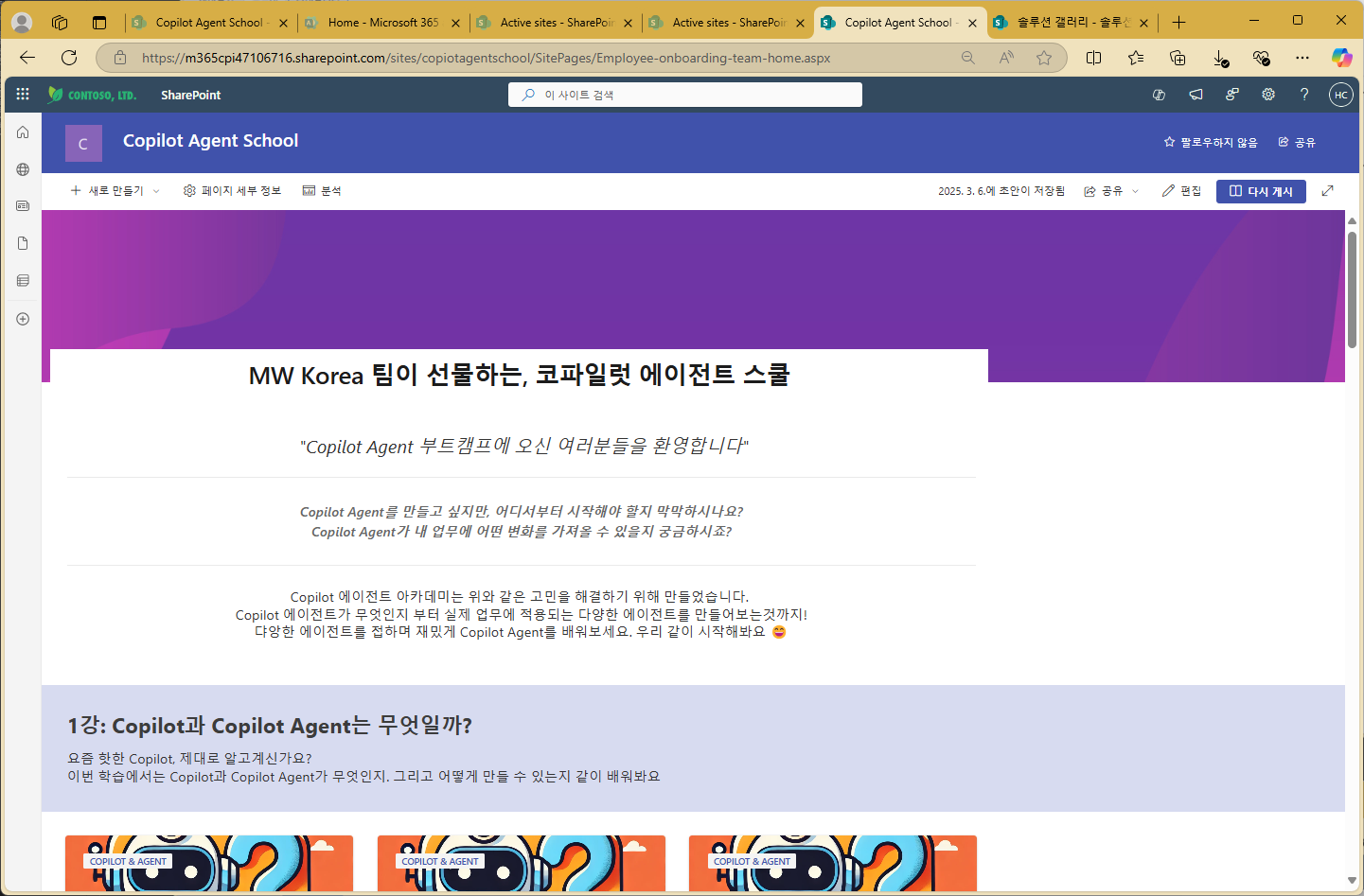Image resolution: width=1364 pixels, height=896 pixels.
Task: Switch to the second Active sites tab
Action: (727, 23)
